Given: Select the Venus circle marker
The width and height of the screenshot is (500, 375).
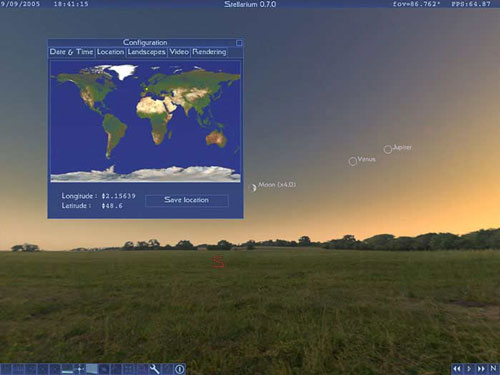Looking at the screenshot, I should [353, 161].
